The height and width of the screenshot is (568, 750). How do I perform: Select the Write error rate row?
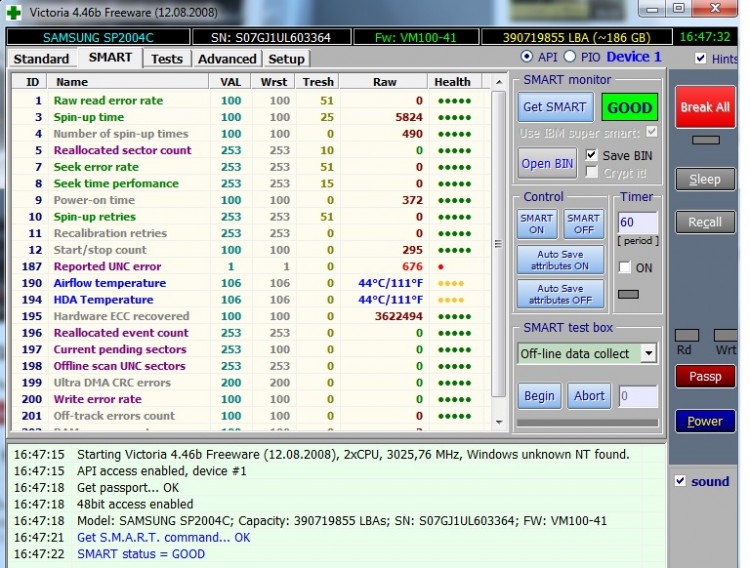pos(252,399)
